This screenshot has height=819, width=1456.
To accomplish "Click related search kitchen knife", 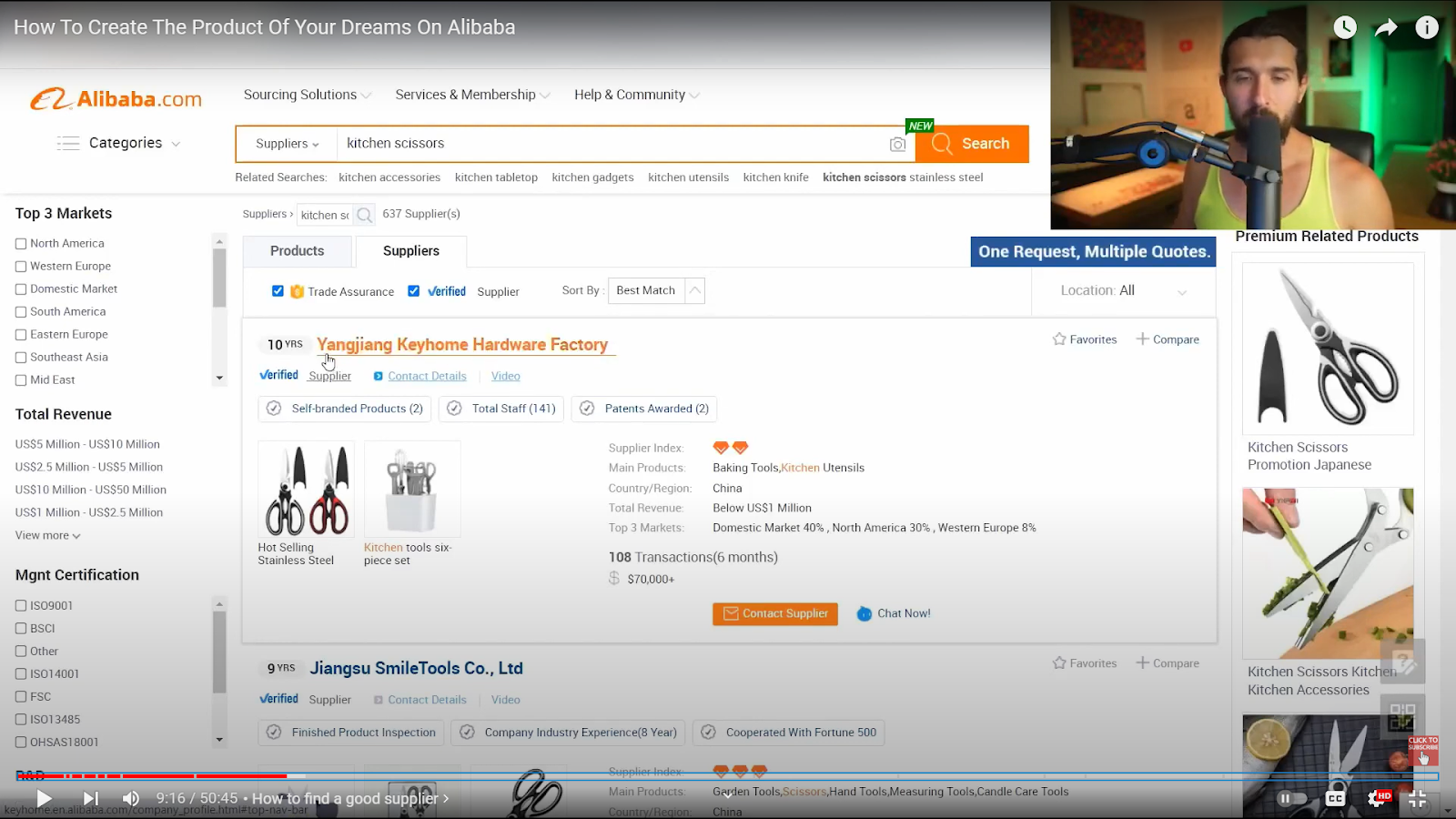I will click(775, 177).
